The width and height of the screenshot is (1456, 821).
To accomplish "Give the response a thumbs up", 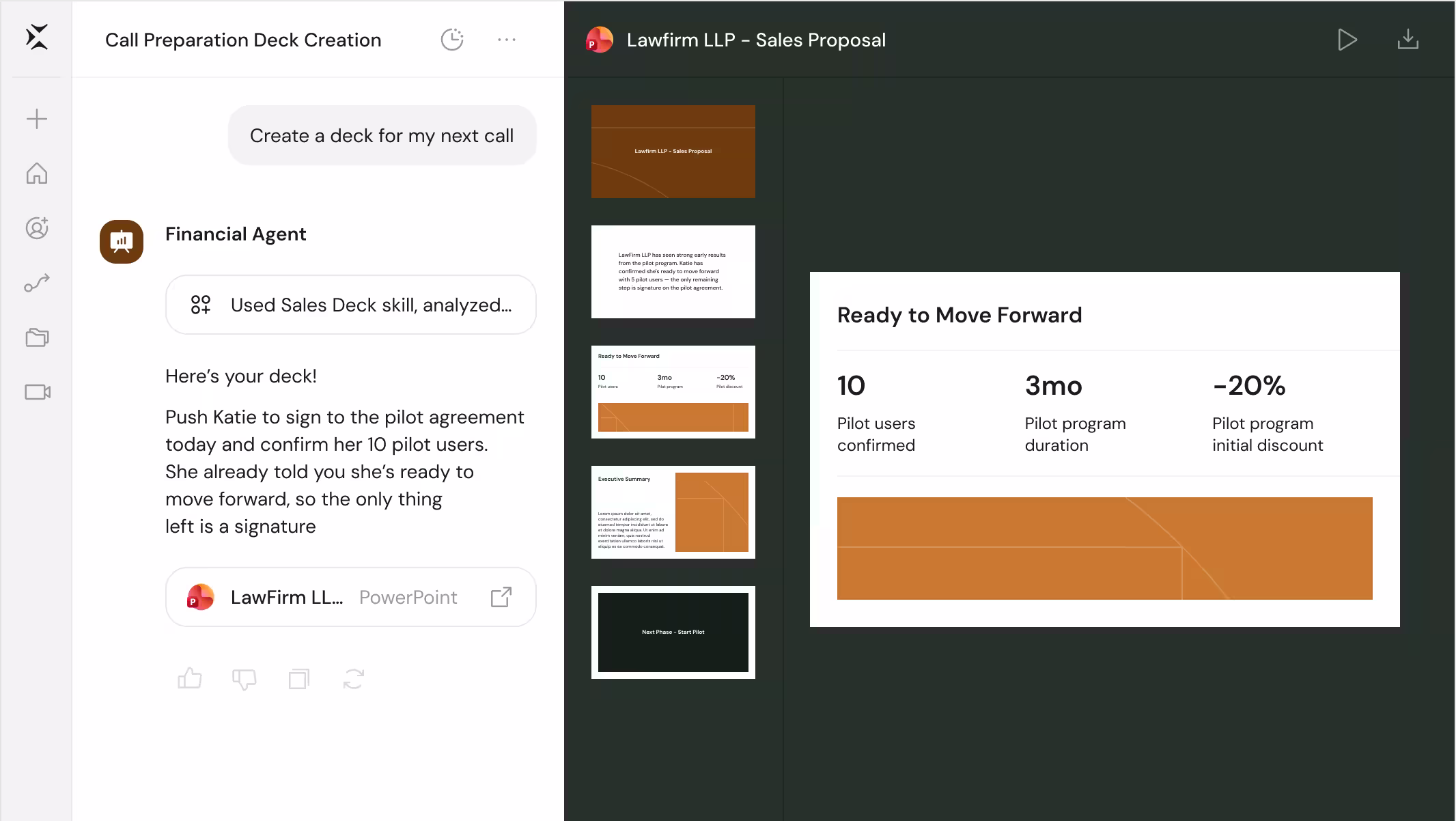I will [x=190, y=678].
